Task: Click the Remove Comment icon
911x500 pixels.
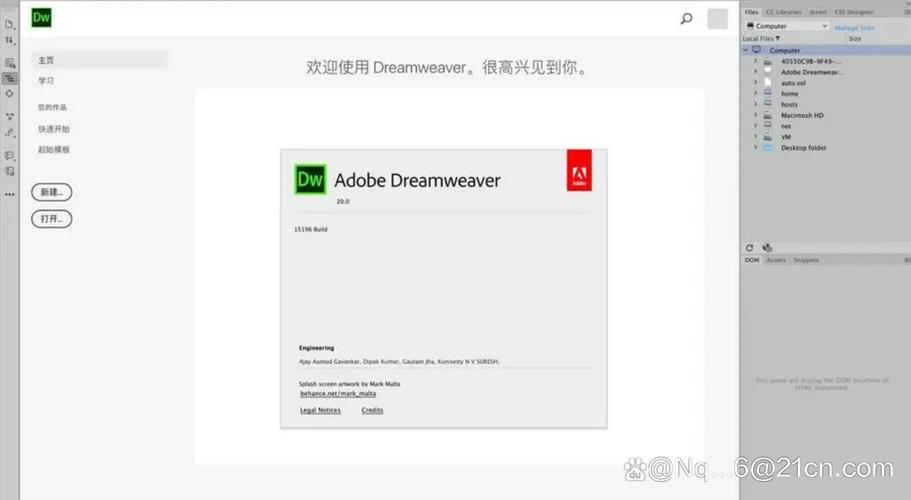Action: pos(9,171)
